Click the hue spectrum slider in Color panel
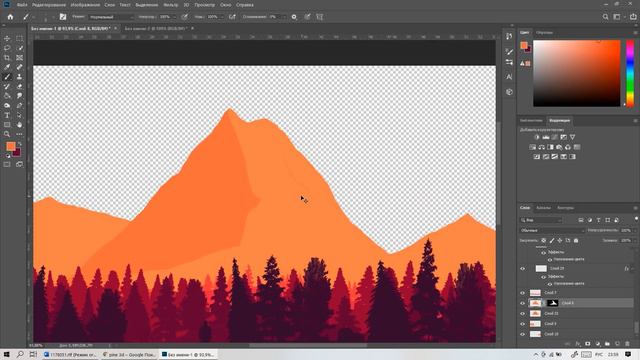640x360 pixels. [x=630, y=73]
